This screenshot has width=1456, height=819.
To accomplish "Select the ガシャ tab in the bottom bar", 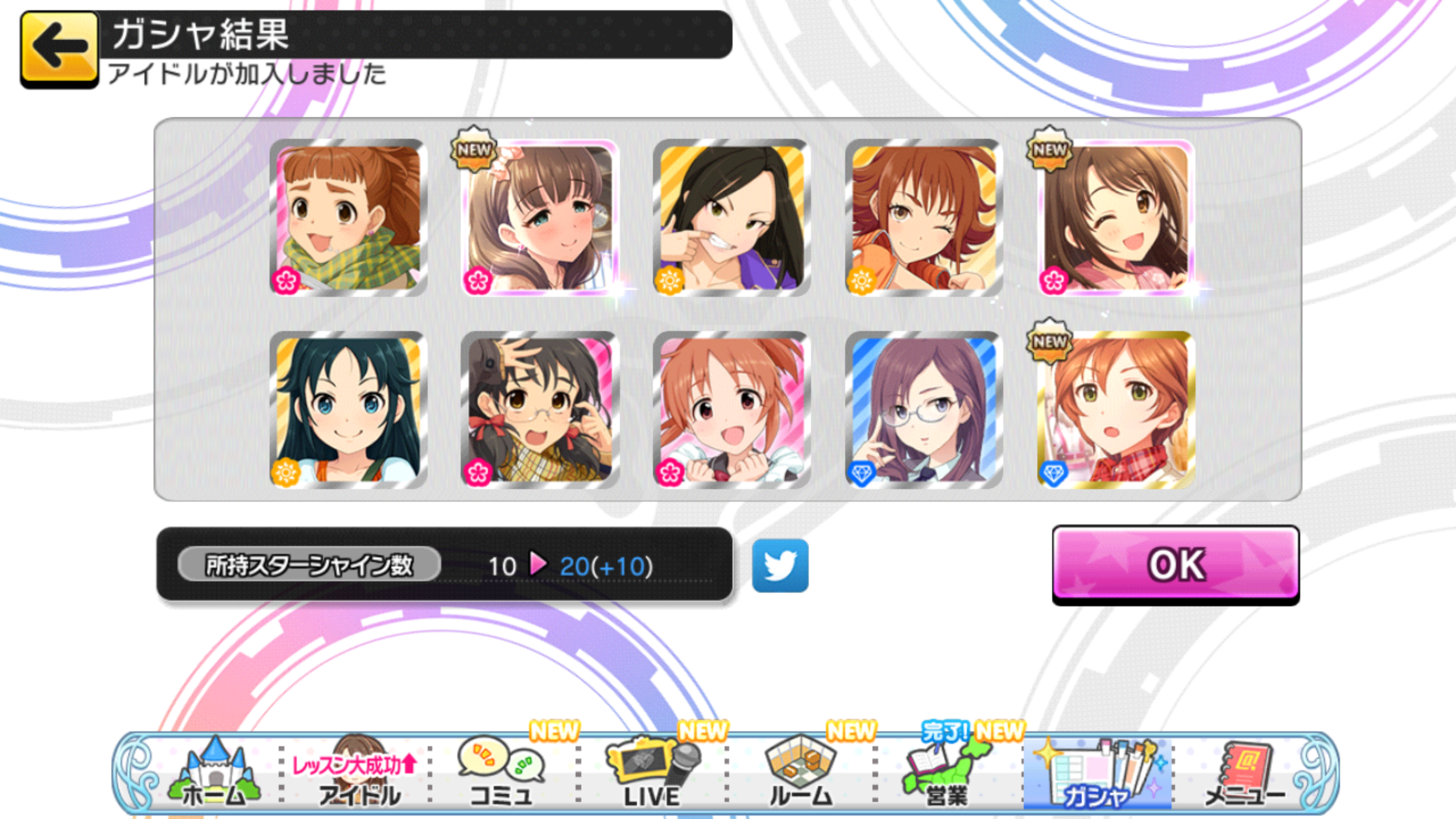I will (1097, 772).
